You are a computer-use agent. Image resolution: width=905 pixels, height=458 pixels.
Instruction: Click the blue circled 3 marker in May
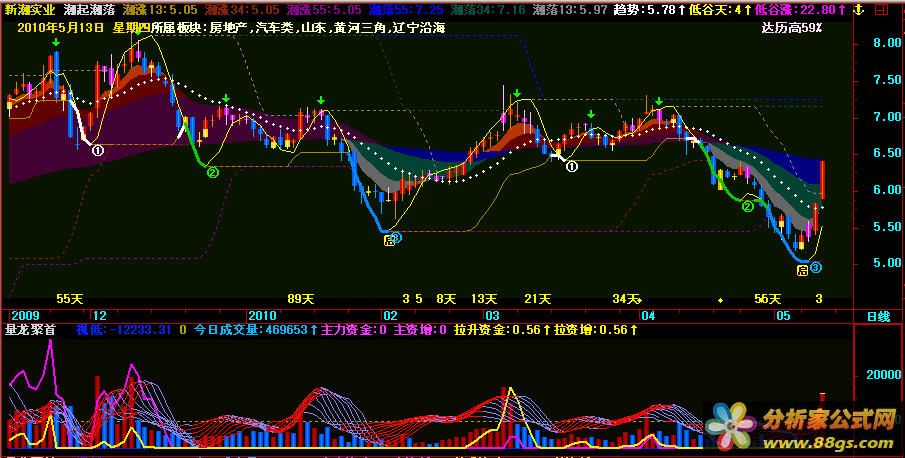point(816,268)
